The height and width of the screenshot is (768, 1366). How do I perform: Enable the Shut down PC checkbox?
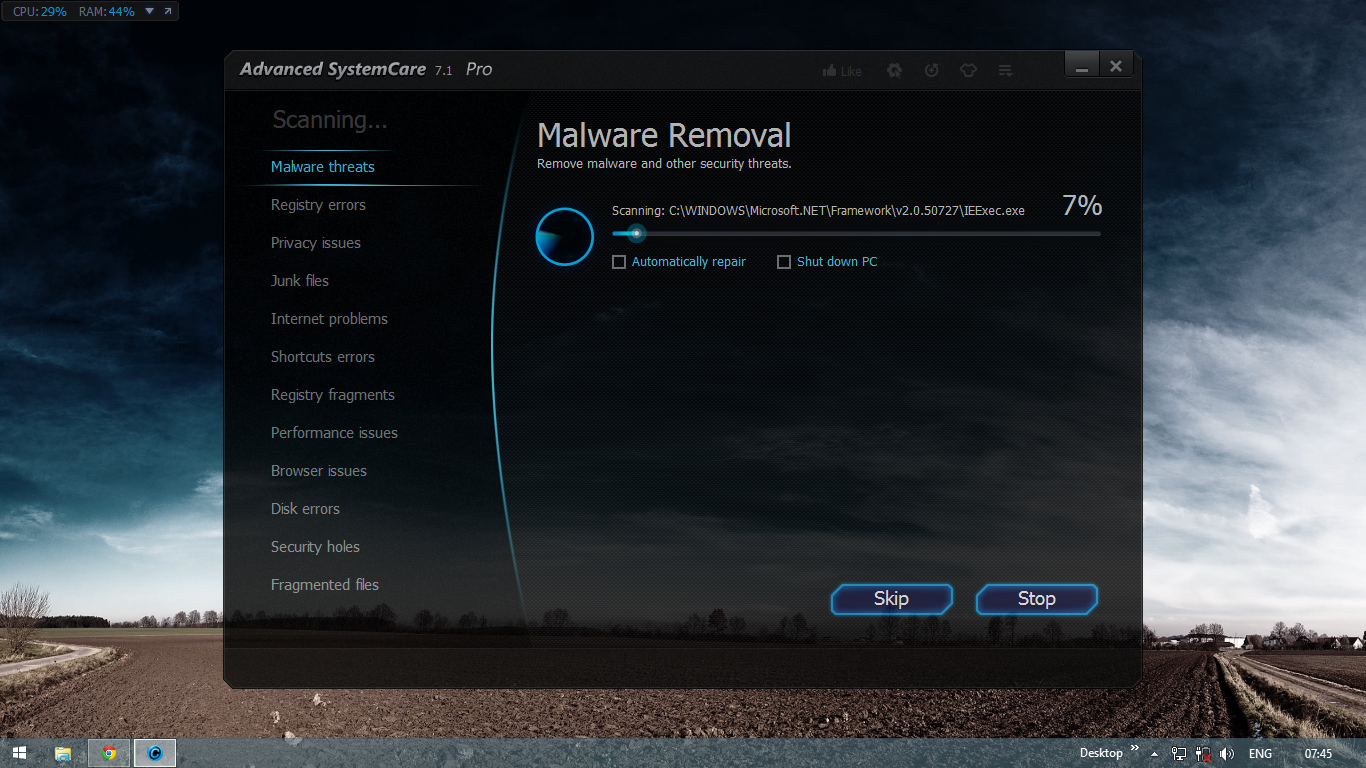point(784,261)
